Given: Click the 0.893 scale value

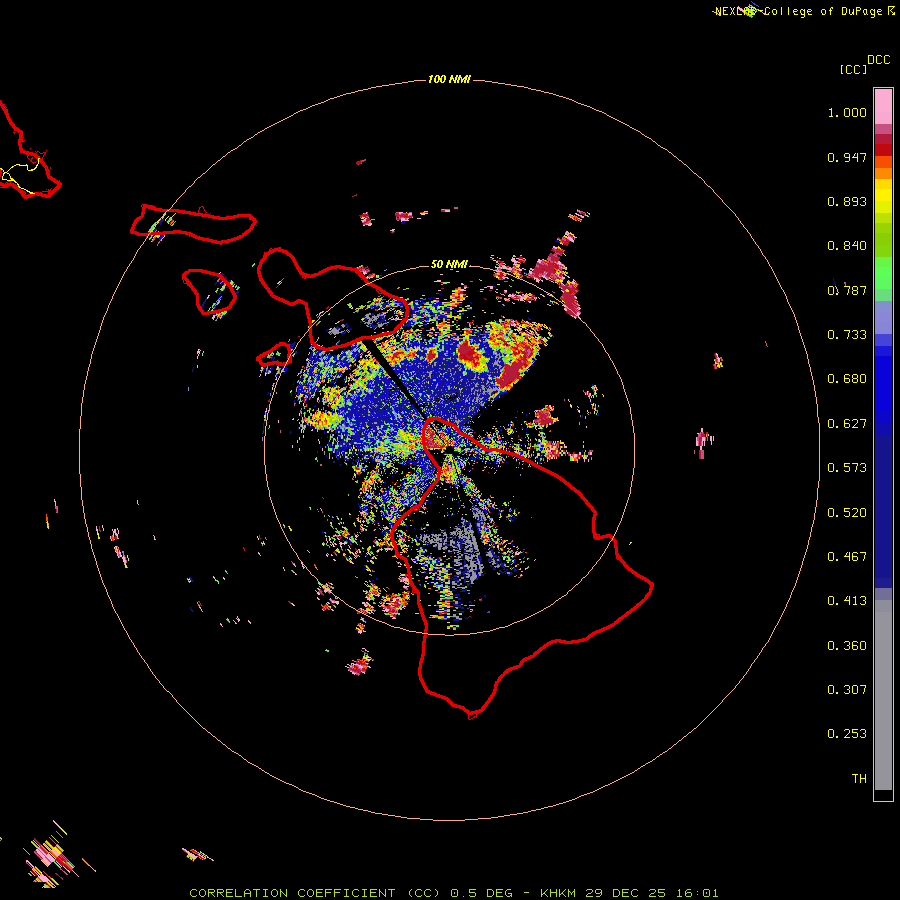Looking at the screenshot, I should 847,201.
